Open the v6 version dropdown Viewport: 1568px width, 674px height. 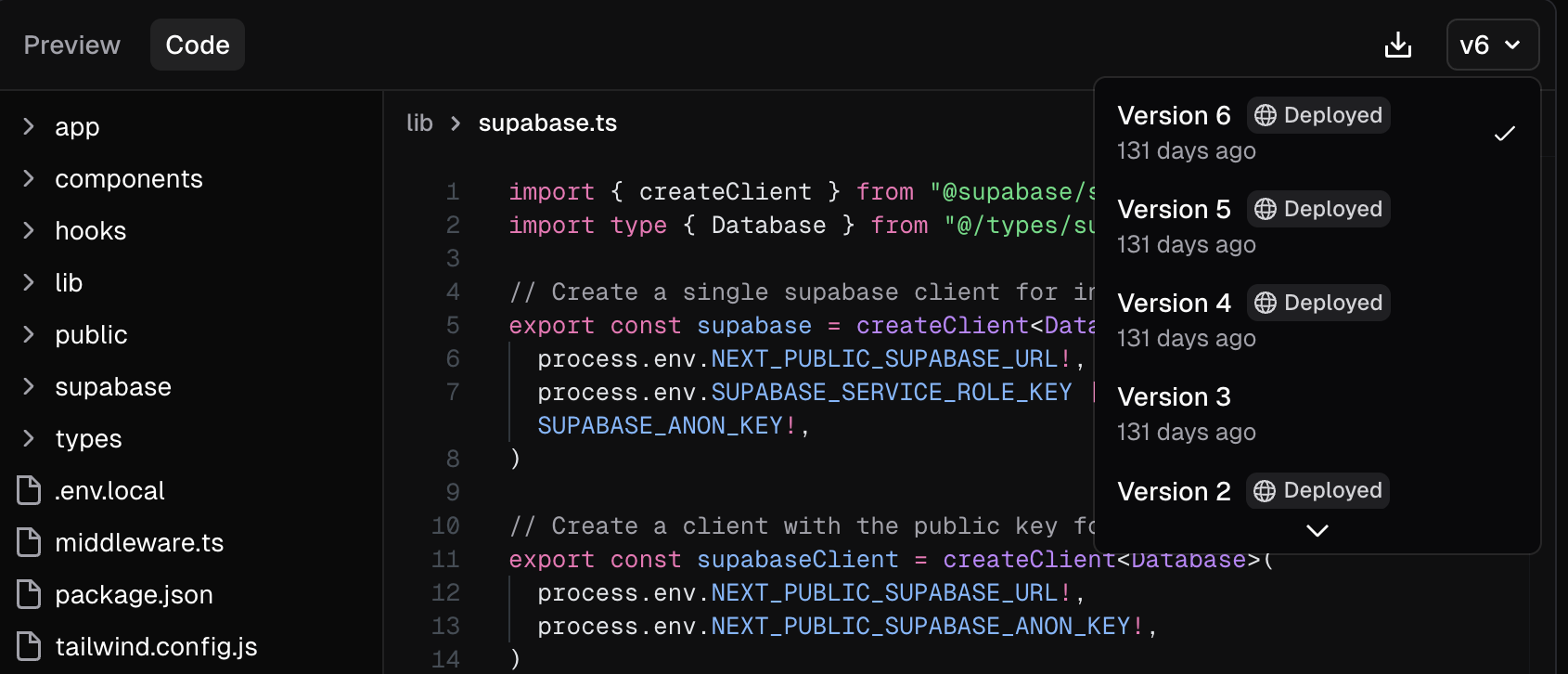tap(1492, 45)
